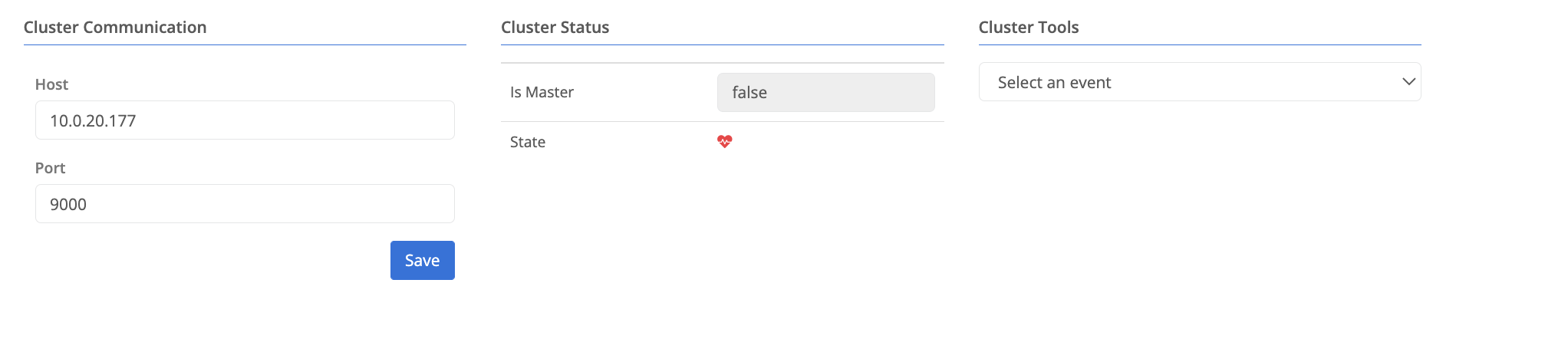Click the blue underline below Cluster Status
The width and height of the screenshot is (1568, 339).
[x=722, y=45]
